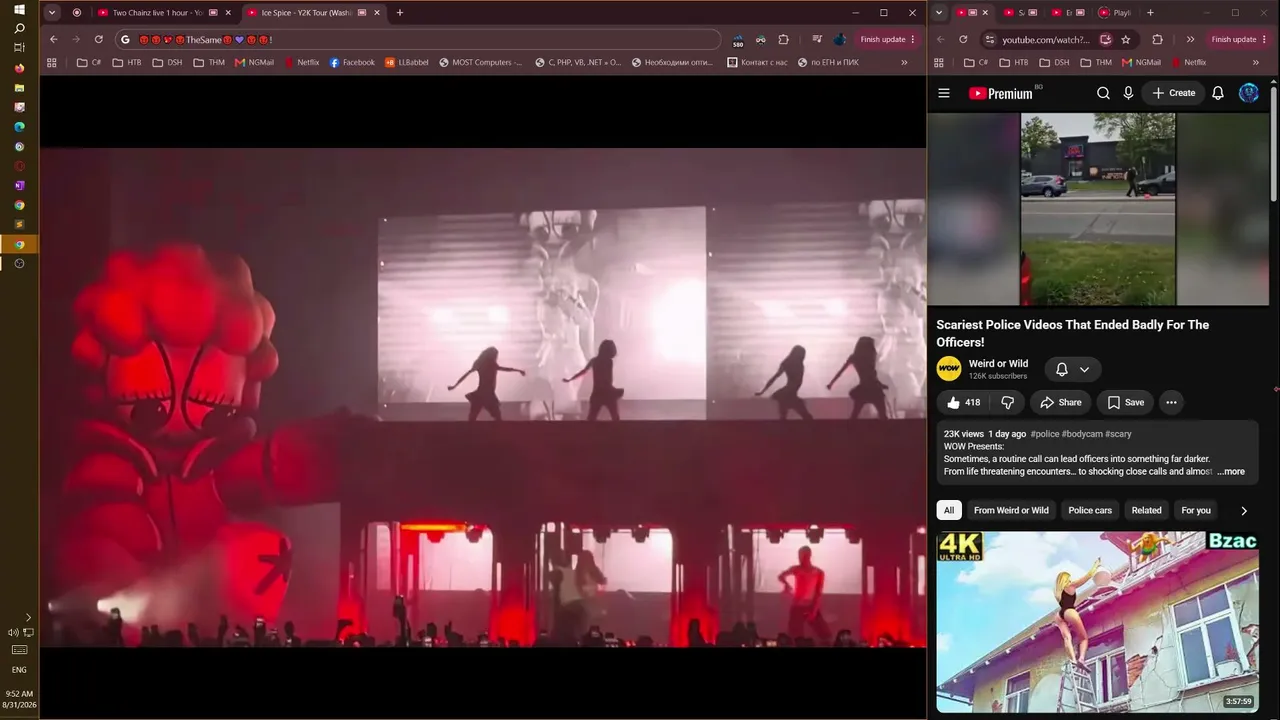The height and width of the screenshot is (720, 1280).
Task: Open YouTube account avatar menu
Action: 1249,93
